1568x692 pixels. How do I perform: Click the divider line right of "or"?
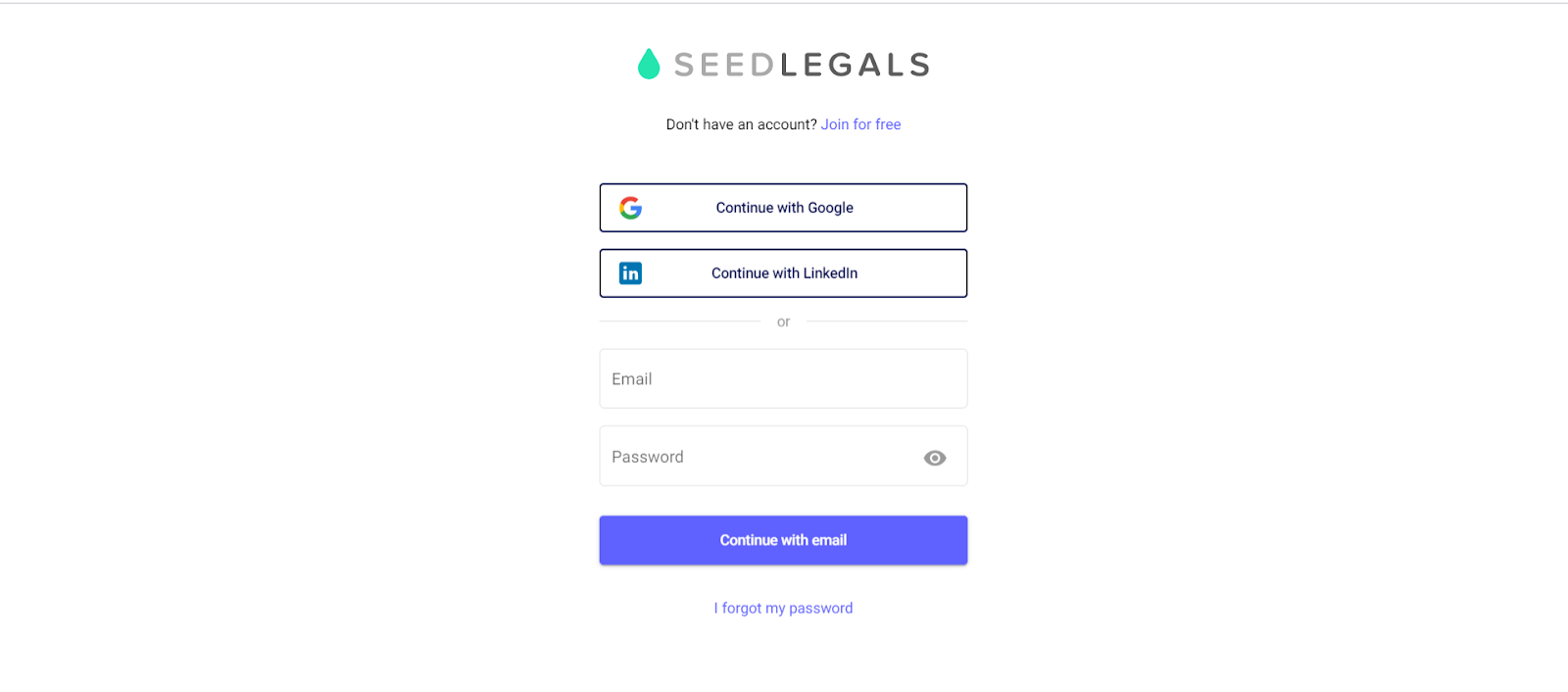point(886,321)
